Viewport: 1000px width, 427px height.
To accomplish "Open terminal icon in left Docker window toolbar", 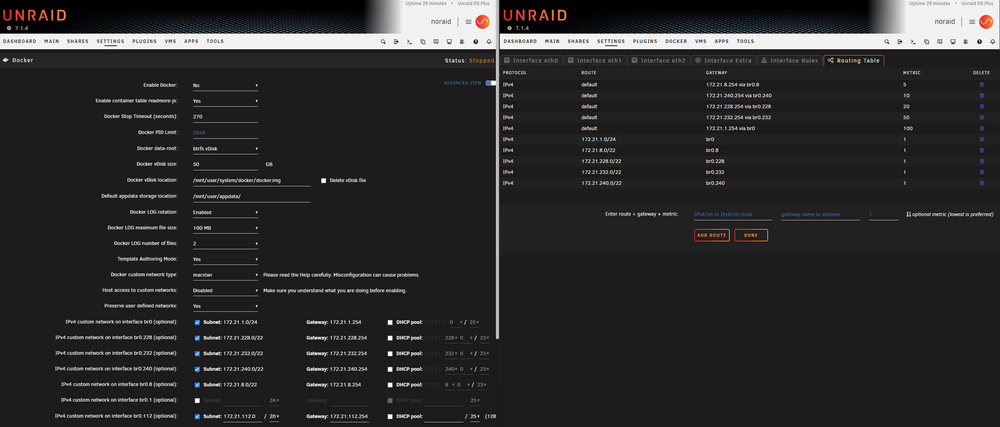I will point(409,41).
